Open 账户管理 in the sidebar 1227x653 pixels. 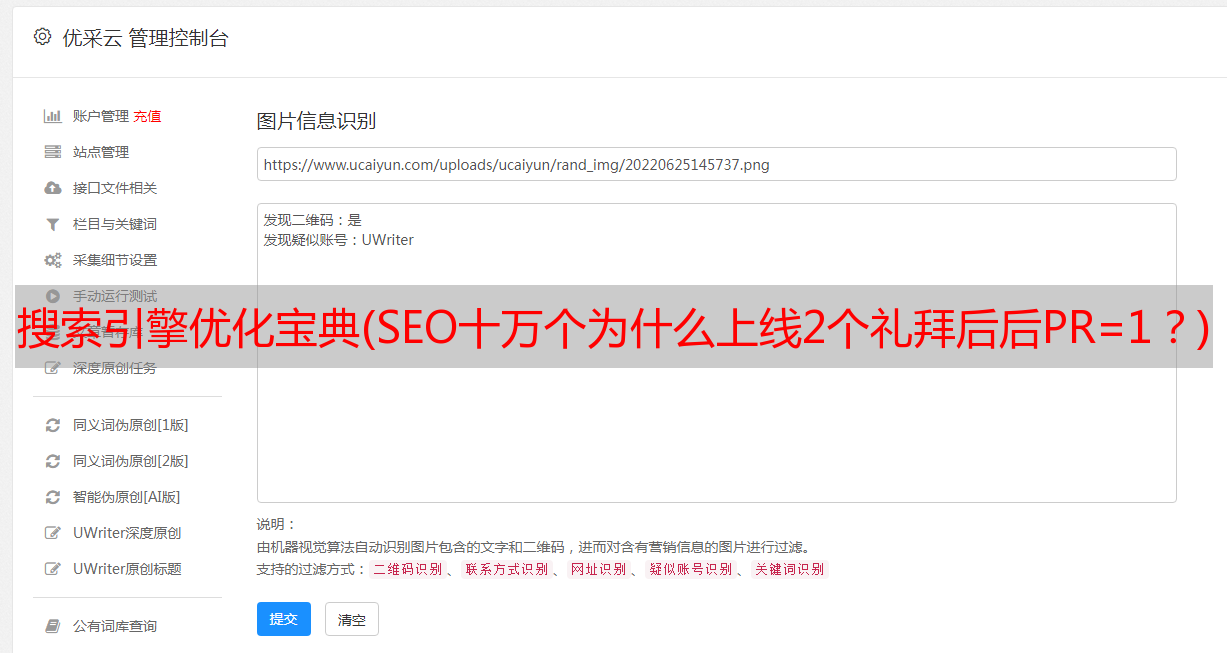(101, 116)
